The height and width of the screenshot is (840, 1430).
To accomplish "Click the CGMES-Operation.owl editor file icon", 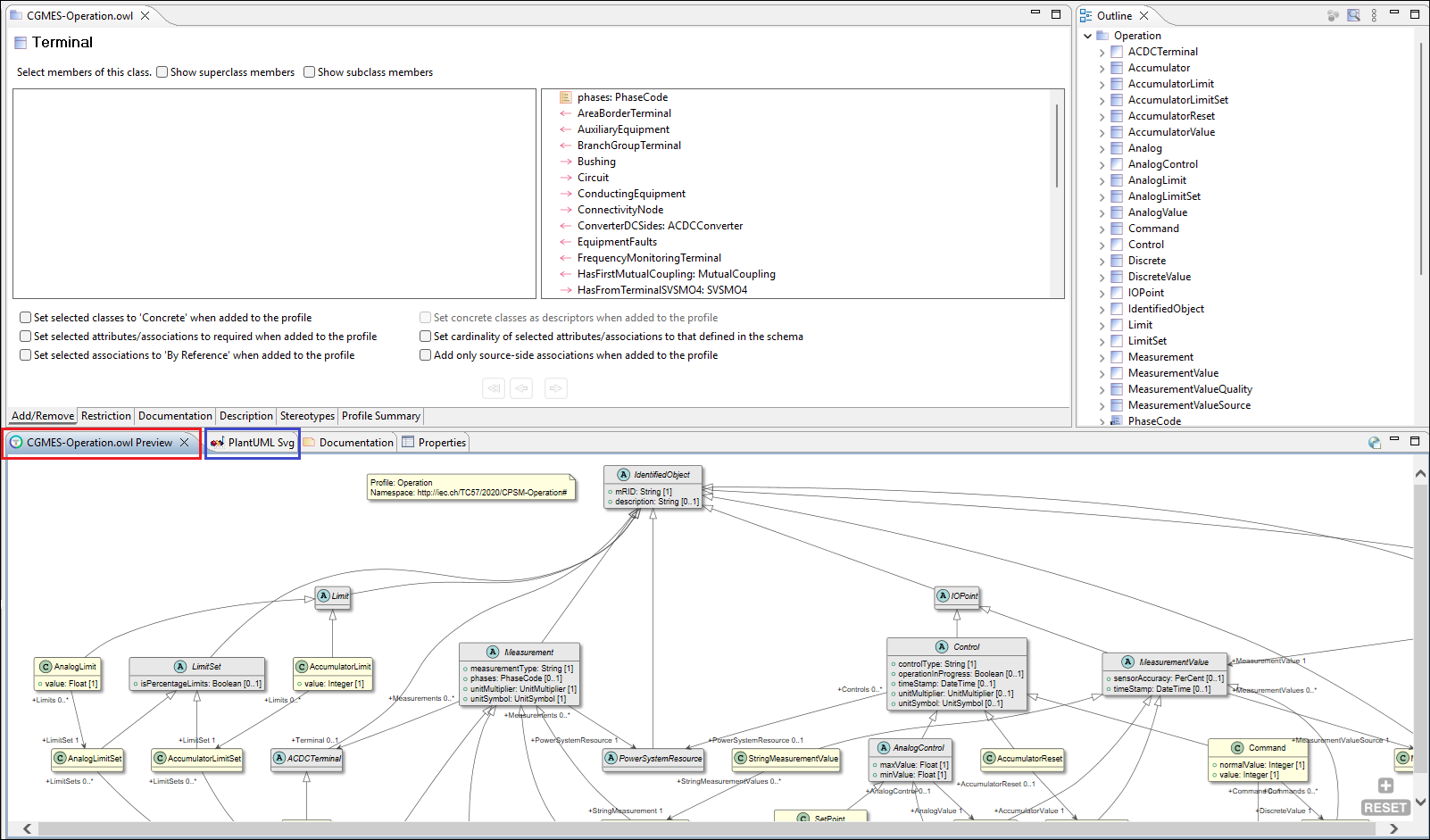I will tap(16, 15).
